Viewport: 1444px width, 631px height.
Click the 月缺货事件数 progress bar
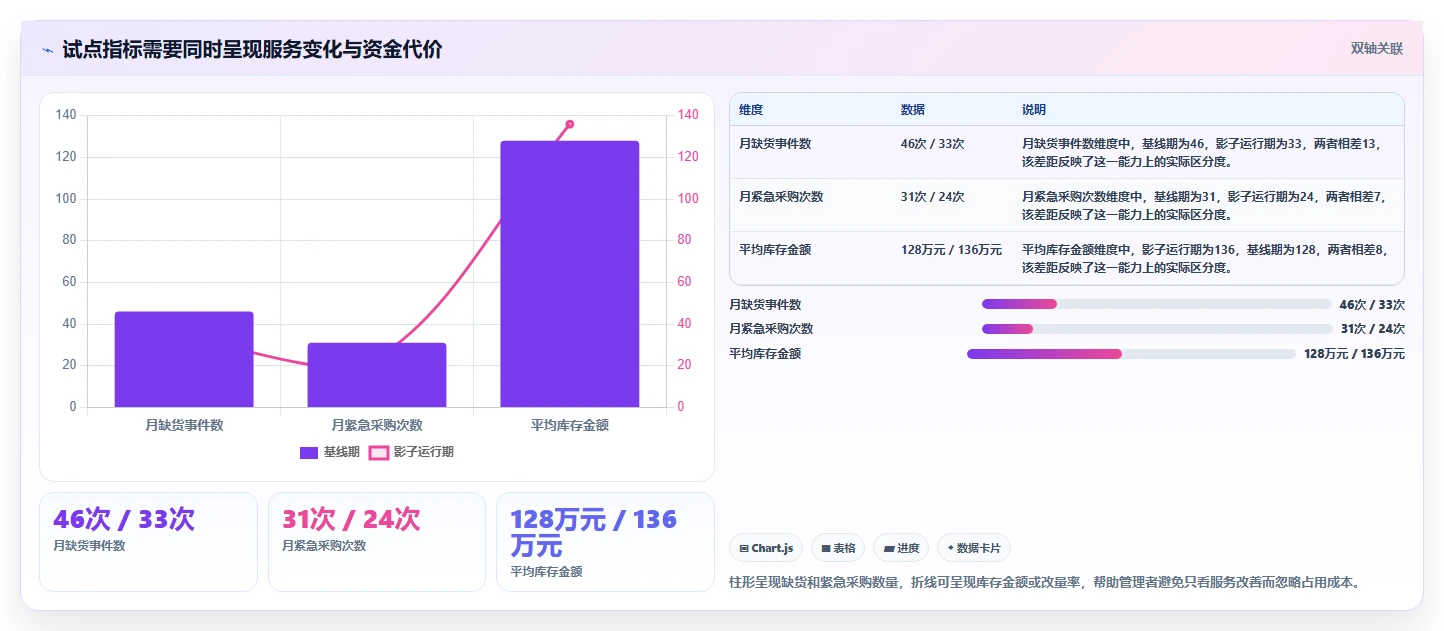[1157, 304]
